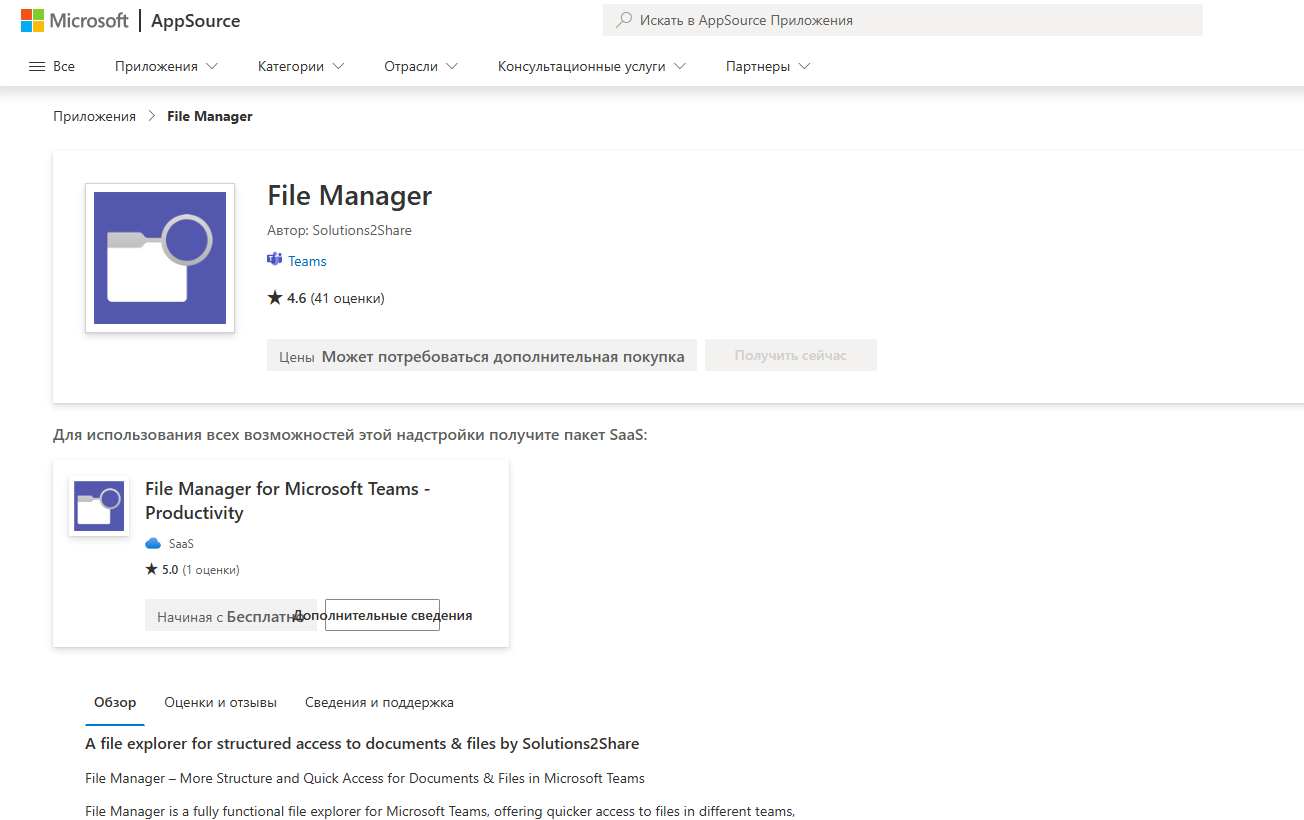
Task: Click the Начиная с Бесплатно price label
Action: coord(230,617)
